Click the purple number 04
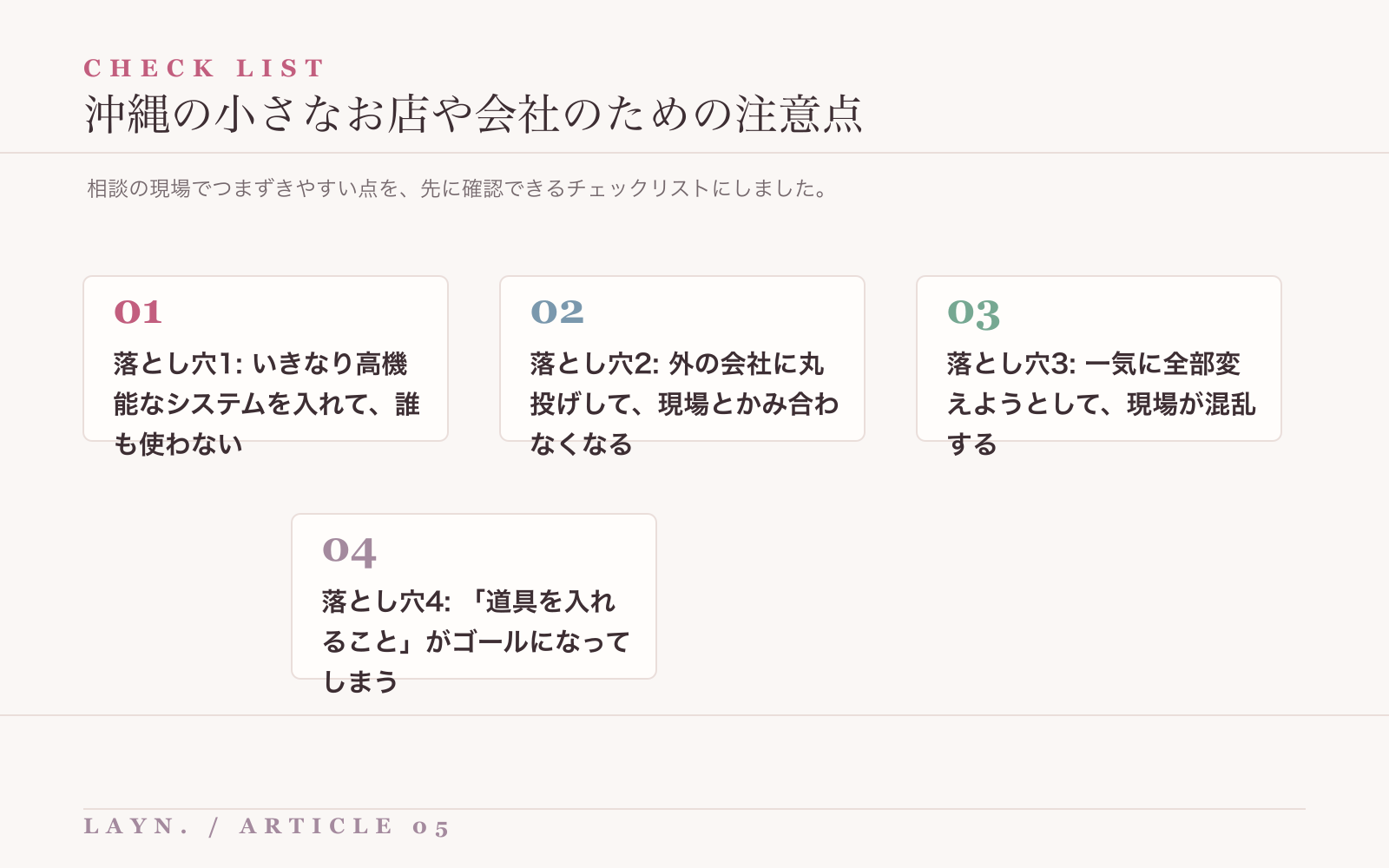Screen dimensions: 1389x868 (349, 551)
